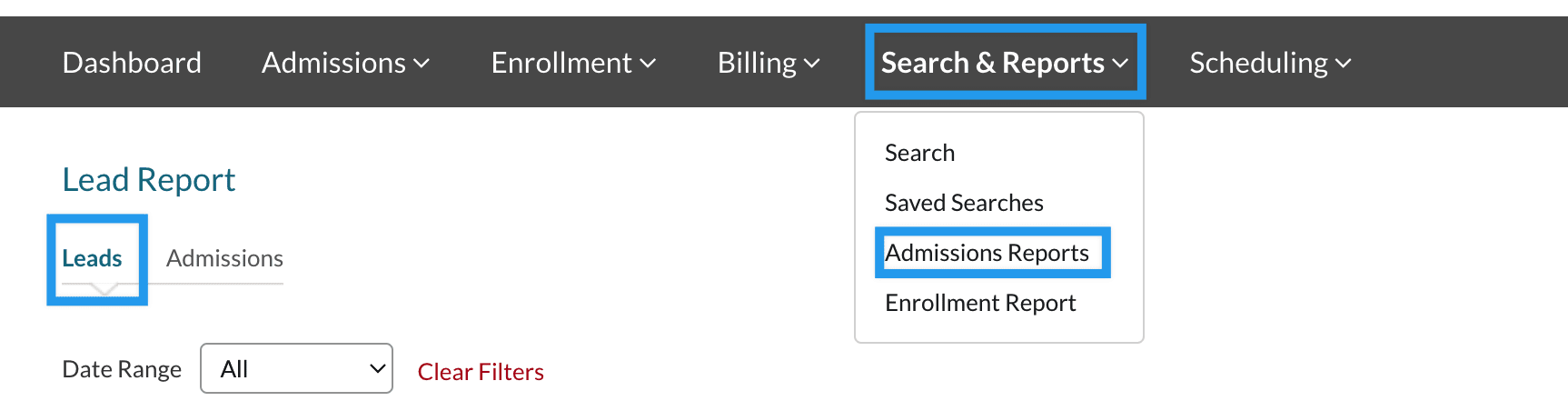Click the Clear Filters link

tap(481, 372)
